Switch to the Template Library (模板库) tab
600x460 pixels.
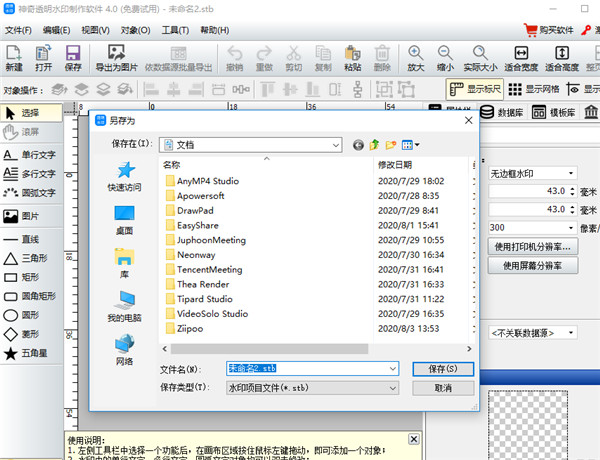point(554,113)
